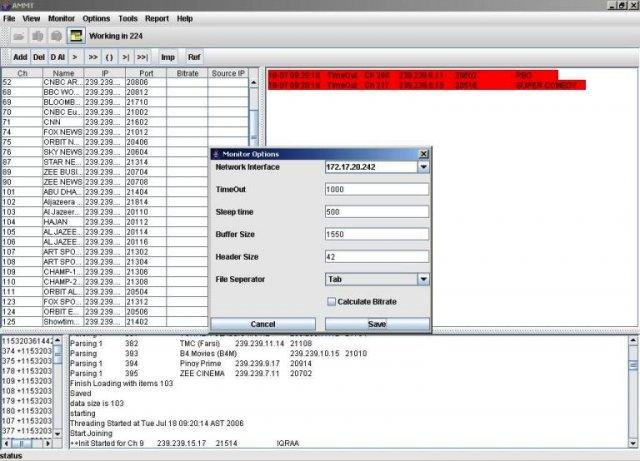This screenshot has height=461, width=640.
Task: Open the Monitor menu
Action: pos(61,19)
